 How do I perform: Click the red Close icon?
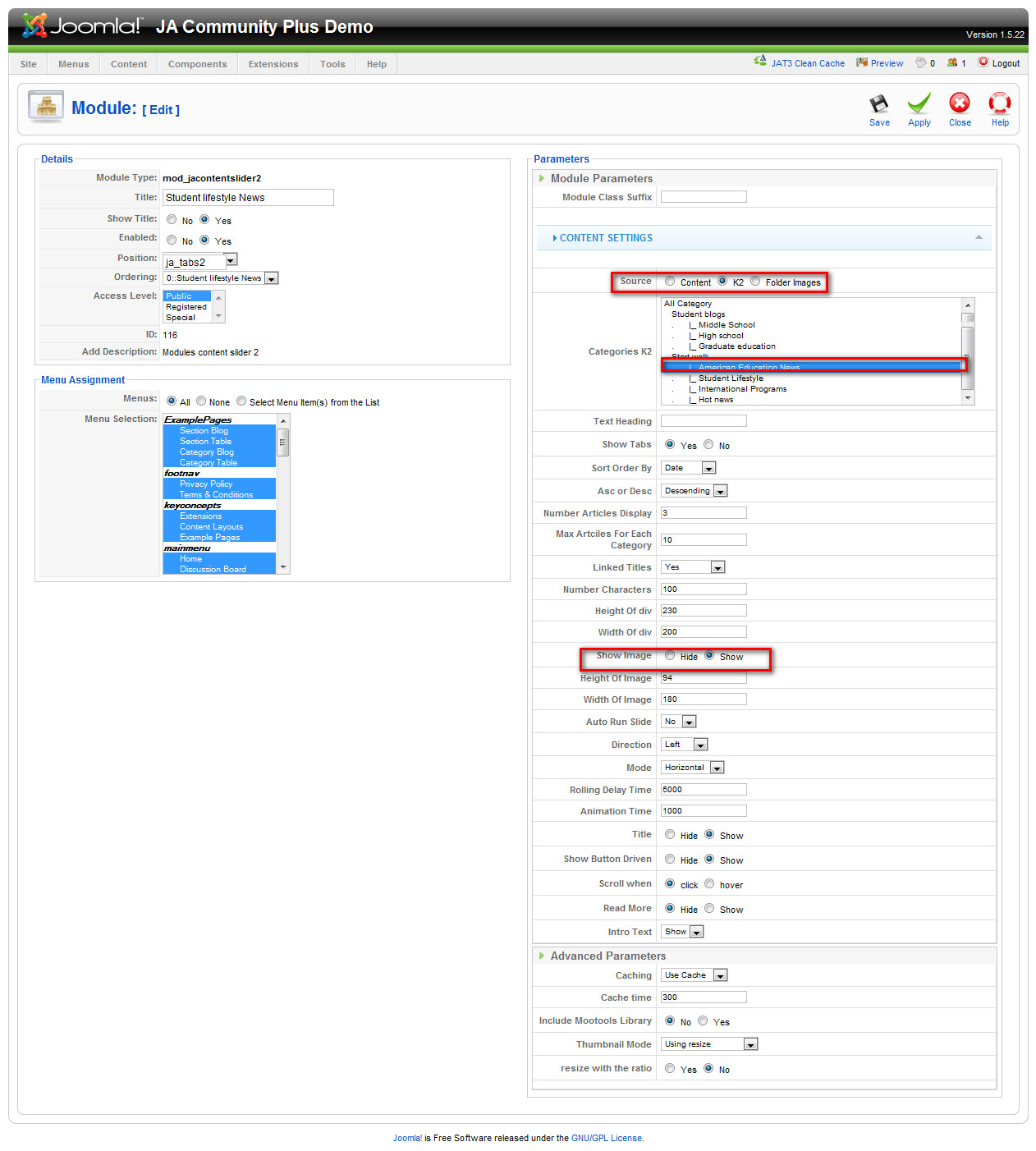959,103
